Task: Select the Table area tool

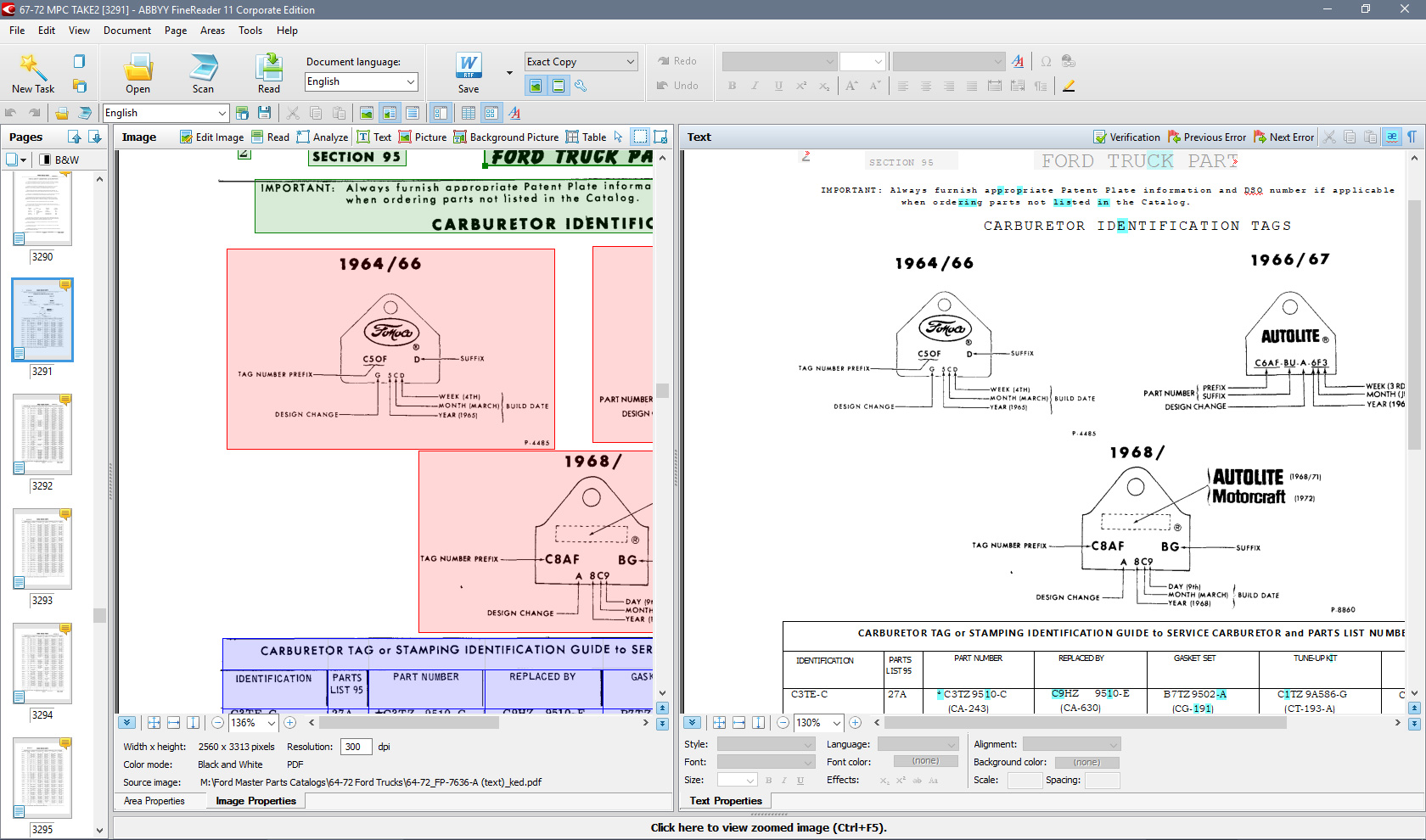Action: tap(586, 137)
